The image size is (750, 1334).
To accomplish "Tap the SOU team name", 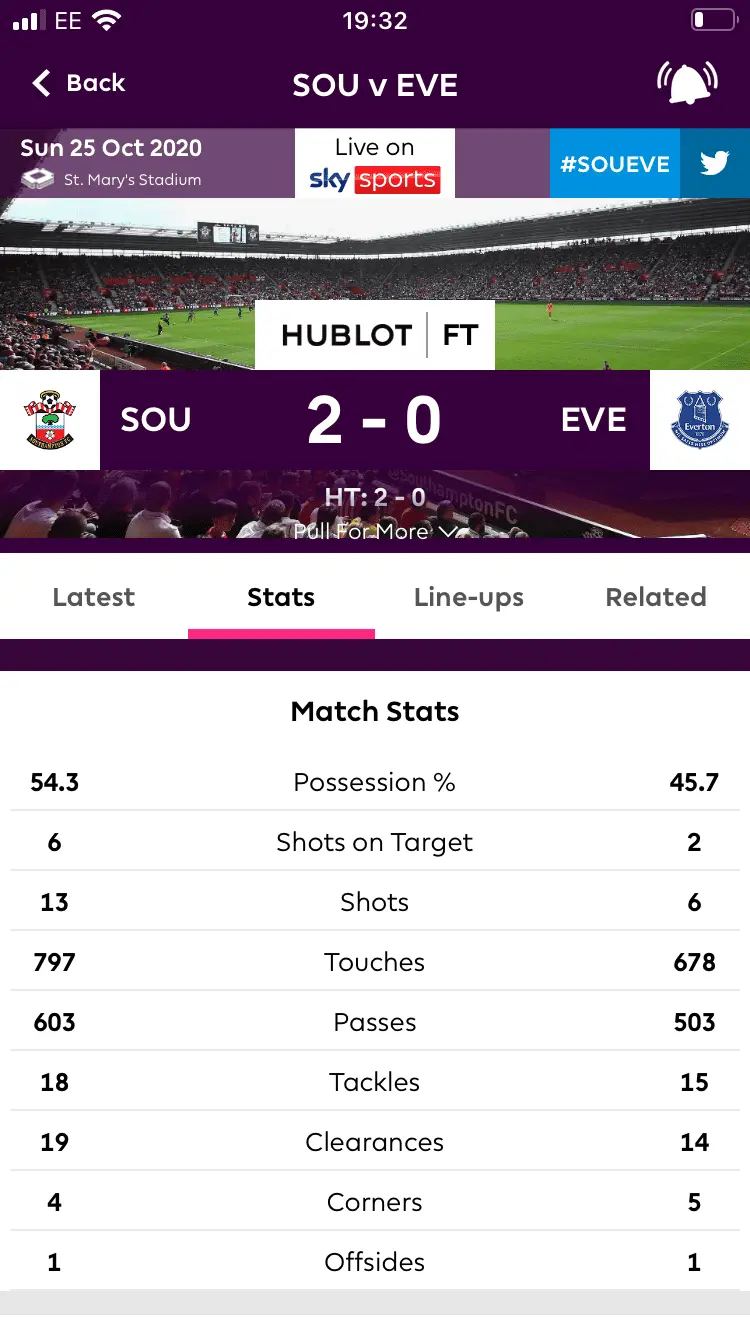I will 156,420.
